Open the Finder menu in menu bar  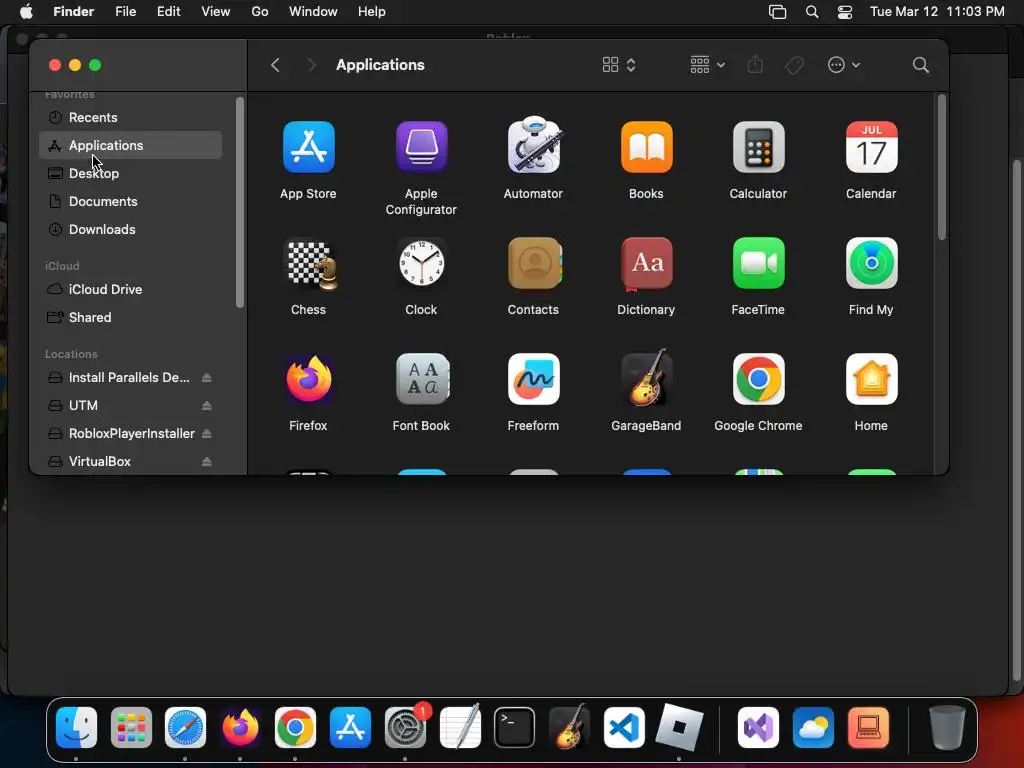pyautogui.click(x=73, y=11)
